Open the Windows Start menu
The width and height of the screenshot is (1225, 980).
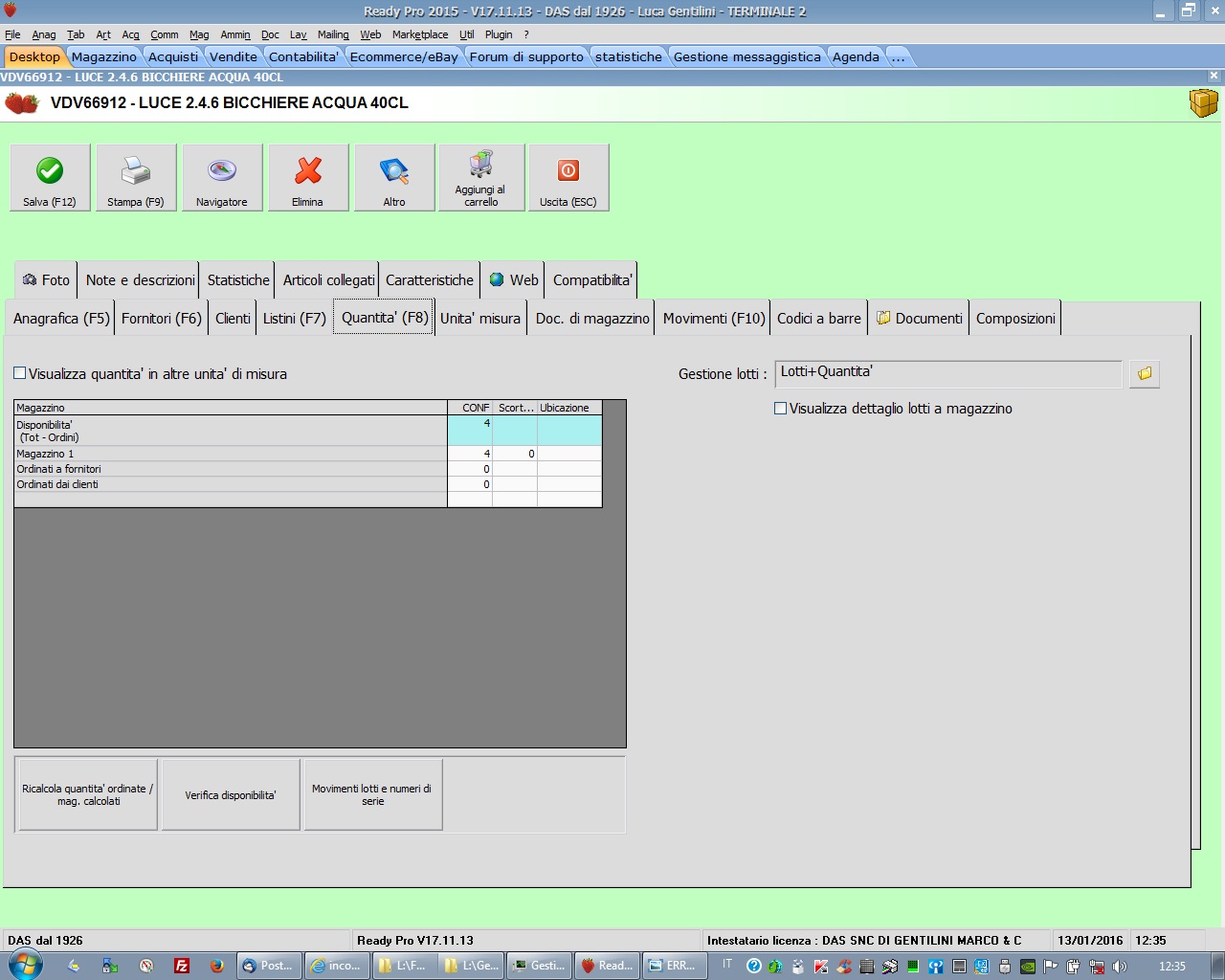(x=25, y=966)
